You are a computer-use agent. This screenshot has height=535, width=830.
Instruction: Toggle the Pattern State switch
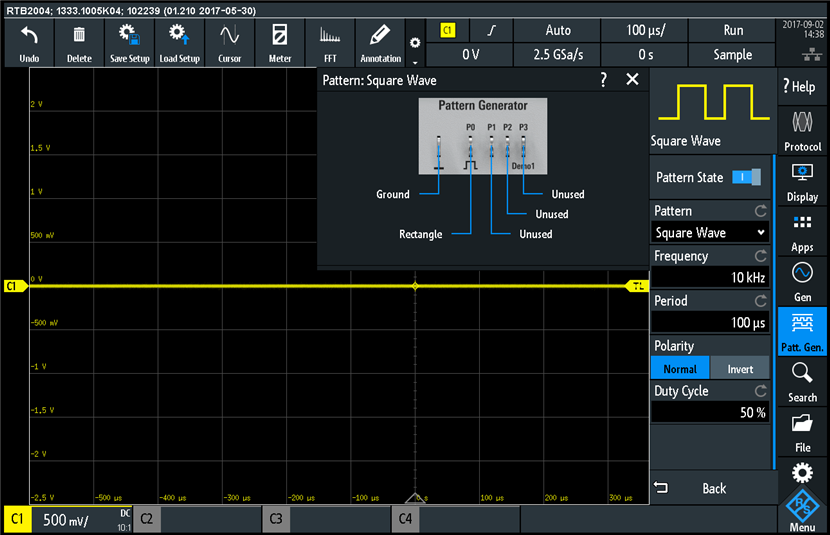point(745,177)
